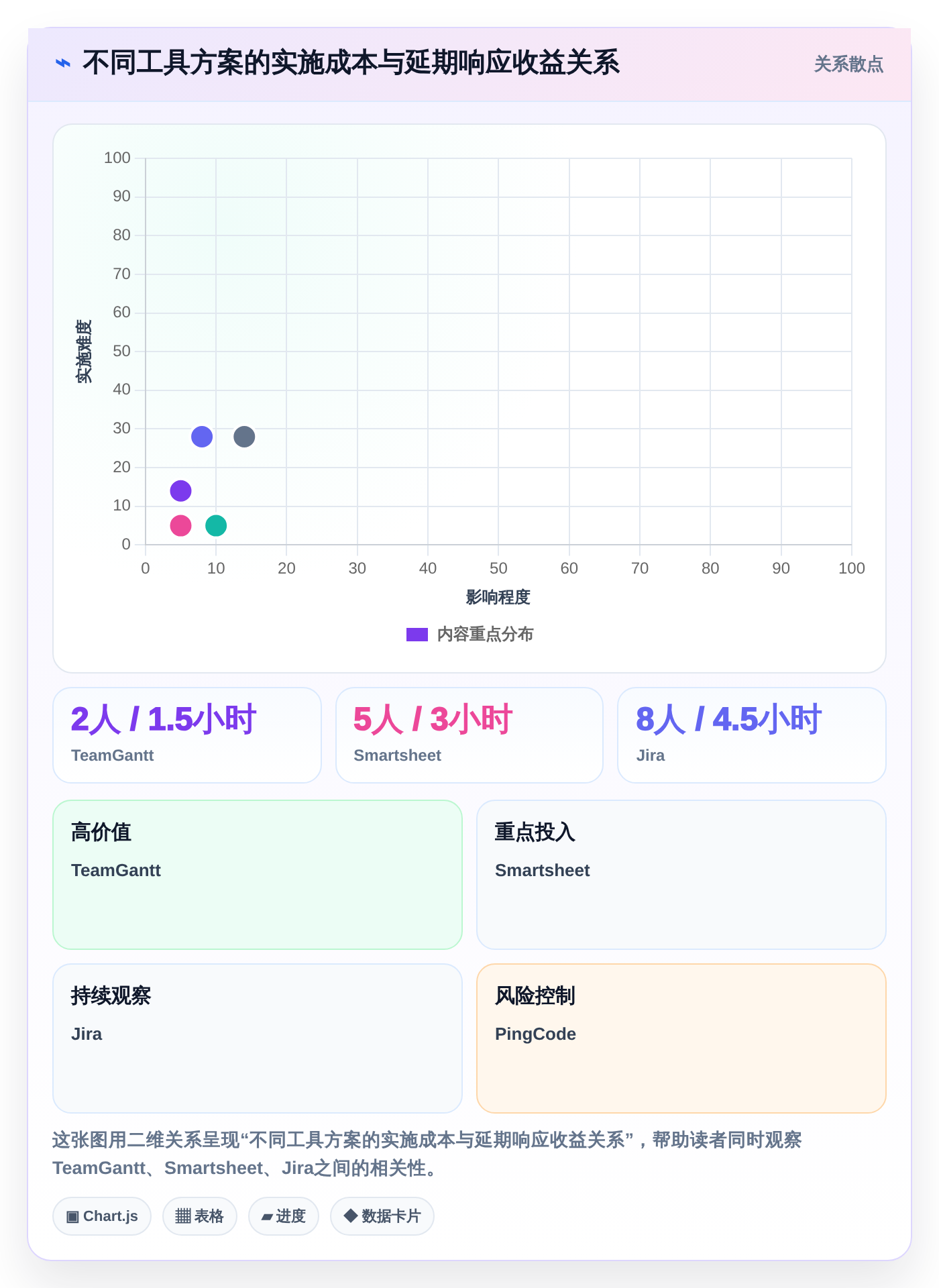Open the 高价值 TeamGantt quadrant card
This screenshot has width=939, height=1288.
(x=258, y=875)
